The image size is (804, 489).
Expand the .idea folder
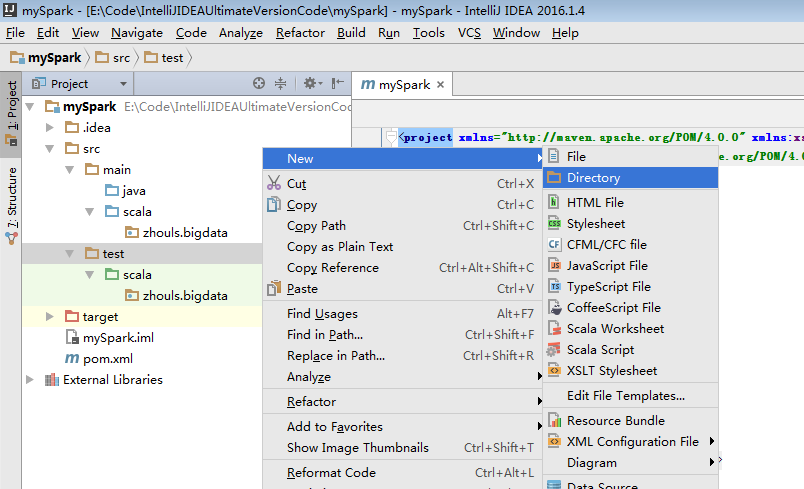pos(50,127)
